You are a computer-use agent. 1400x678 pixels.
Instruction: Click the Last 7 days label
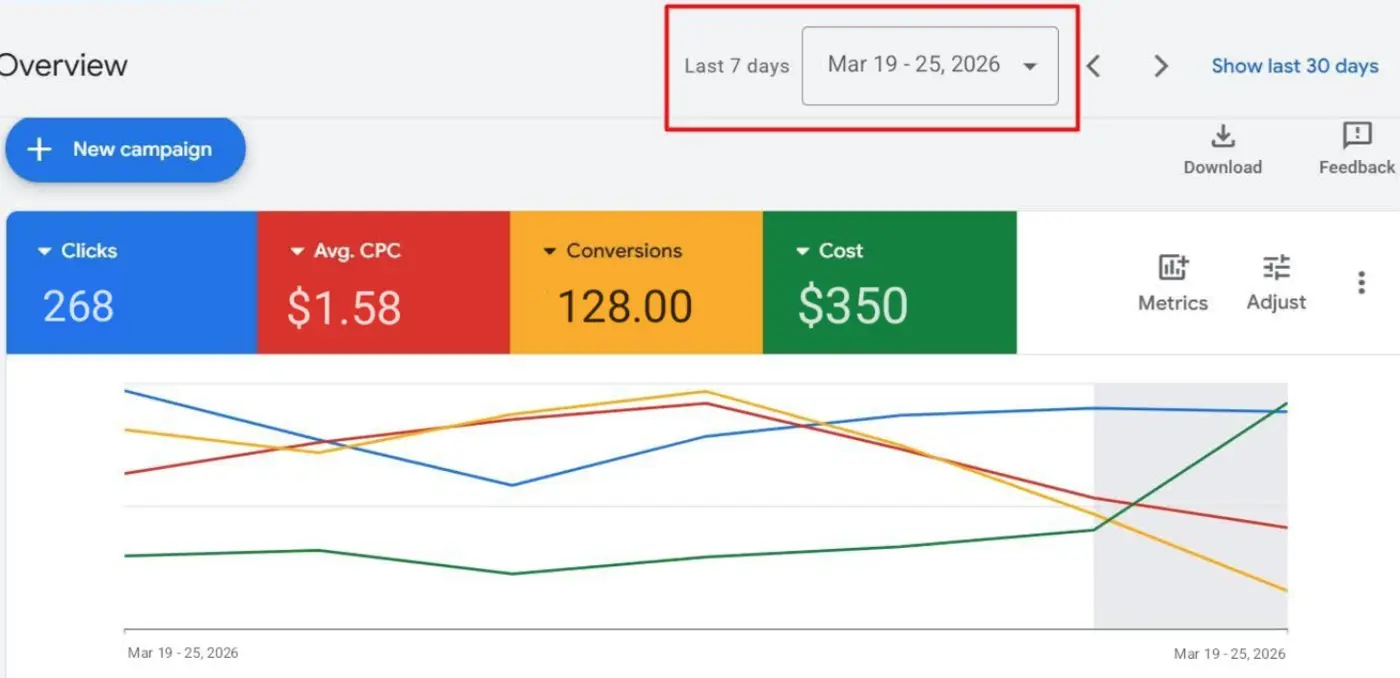(737, 66)
